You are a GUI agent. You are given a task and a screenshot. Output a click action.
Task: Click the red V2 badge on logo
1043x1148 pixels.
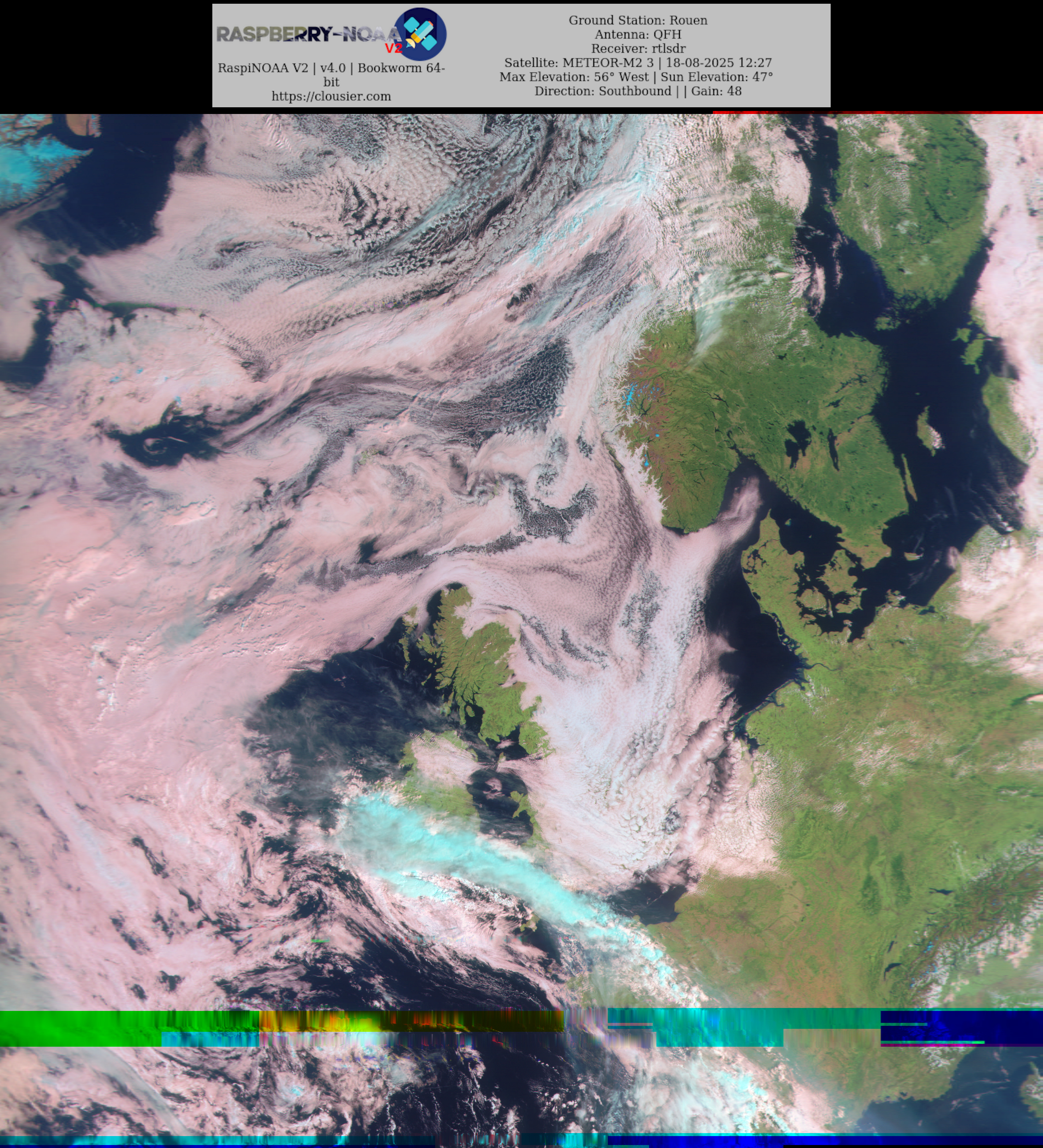[x=393, y=48]
